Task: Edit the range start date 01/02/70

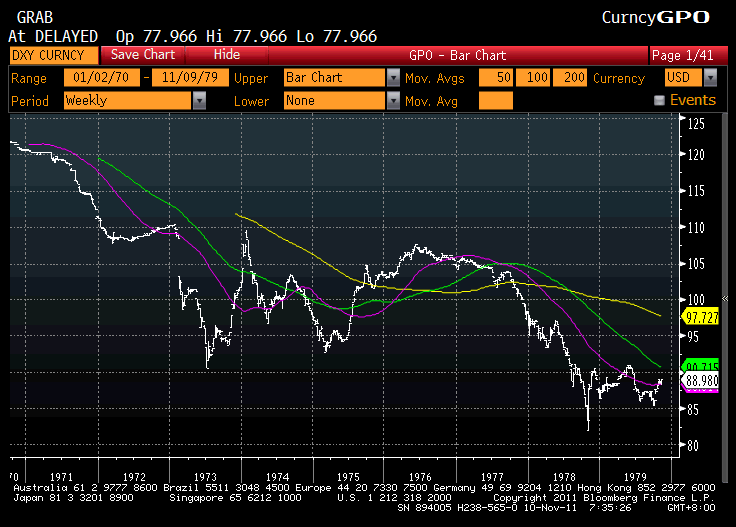Action: (101, 78)
